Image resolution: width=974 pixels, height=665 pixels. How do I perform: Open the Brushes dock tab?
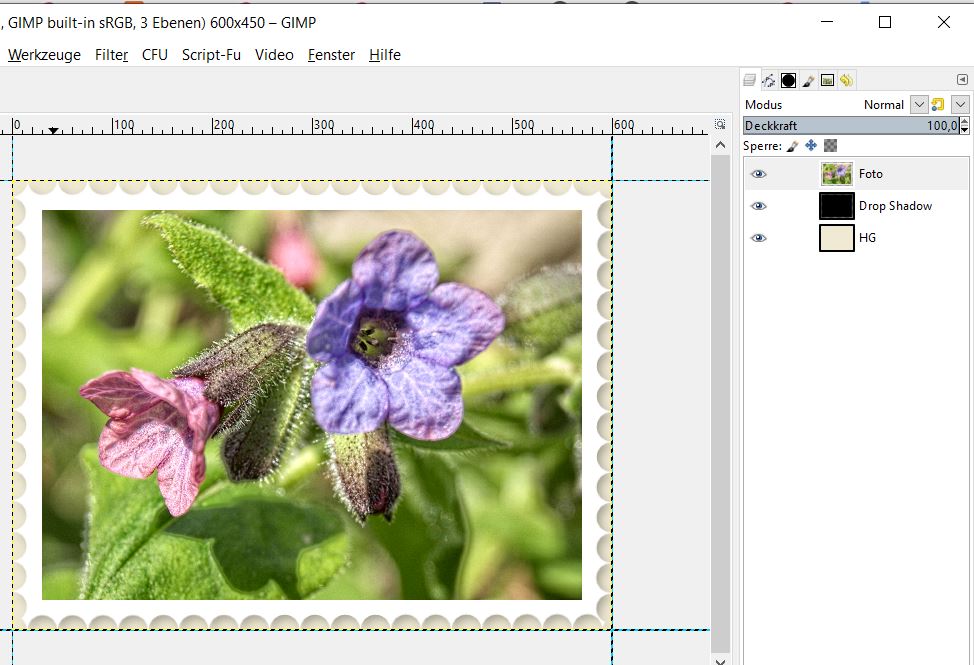(x=808, y=81)
